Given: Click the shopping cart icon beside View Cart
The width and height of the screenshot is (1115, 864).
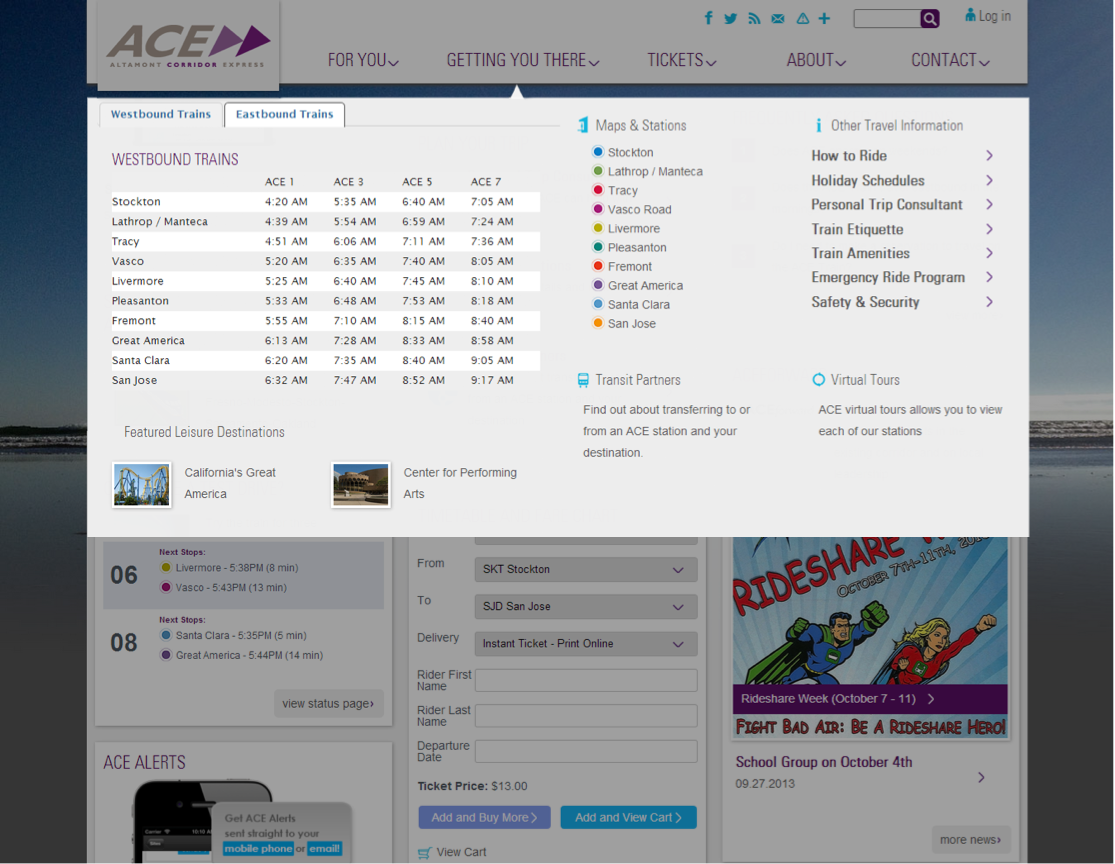Looking at the screenshot, I should [x=425, y=853].
